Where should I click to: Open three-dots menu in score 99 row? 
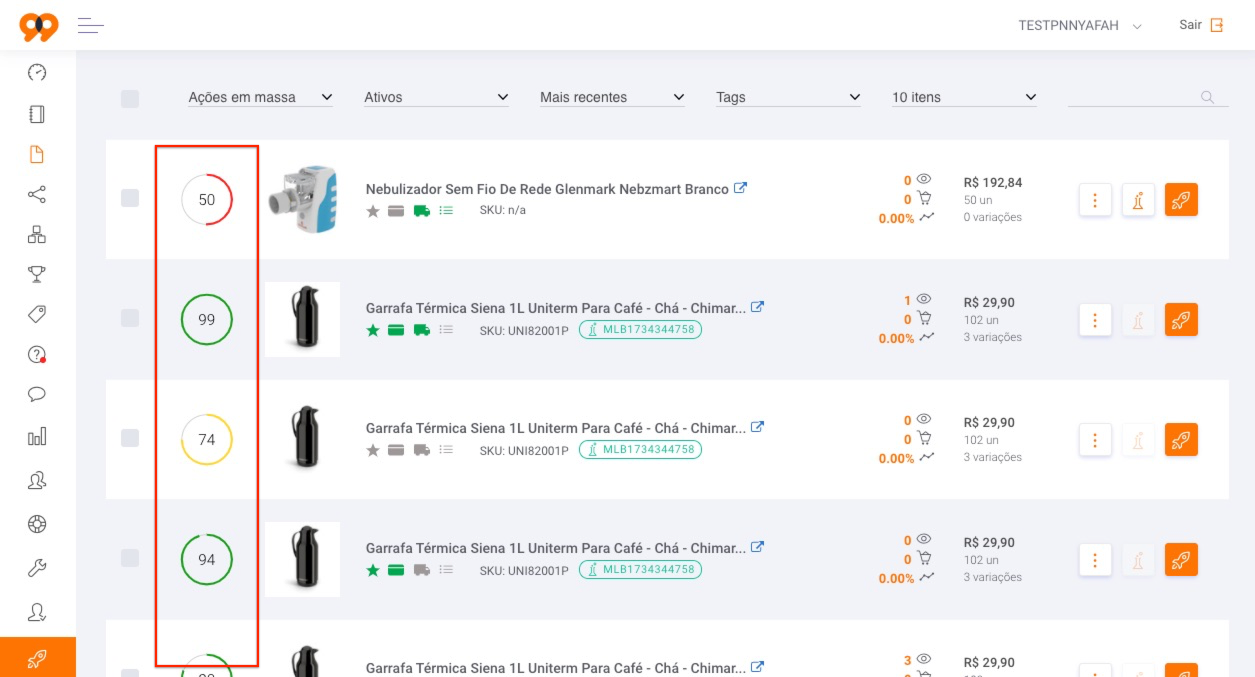pyautogui.click(x=1096, y=320)
